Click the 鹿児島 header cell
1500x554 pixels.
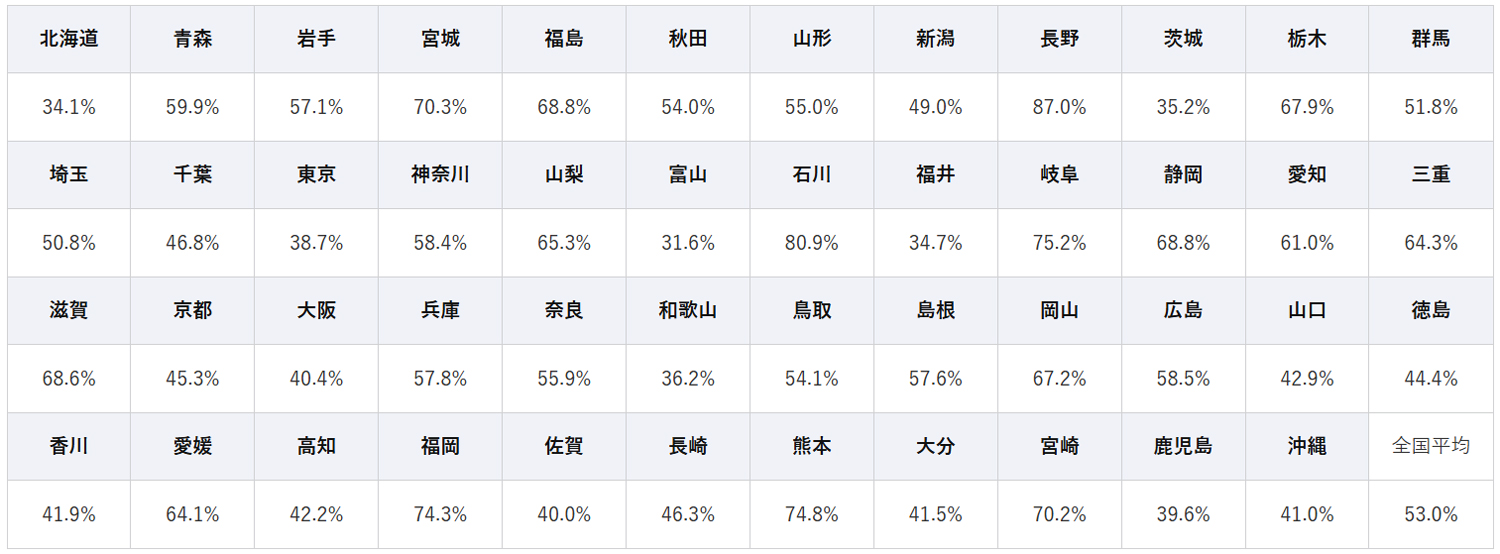click(1183, 446)
